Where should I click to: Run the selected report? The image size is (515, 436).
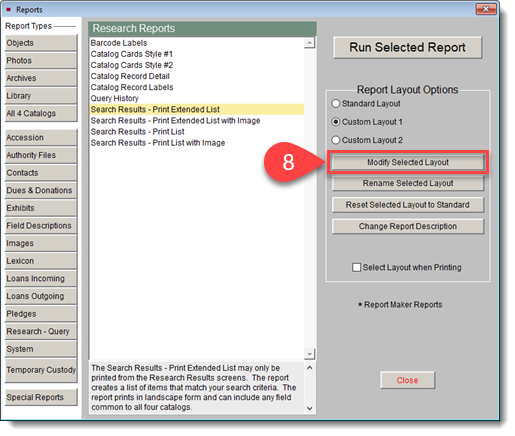(x=407, y=47)
